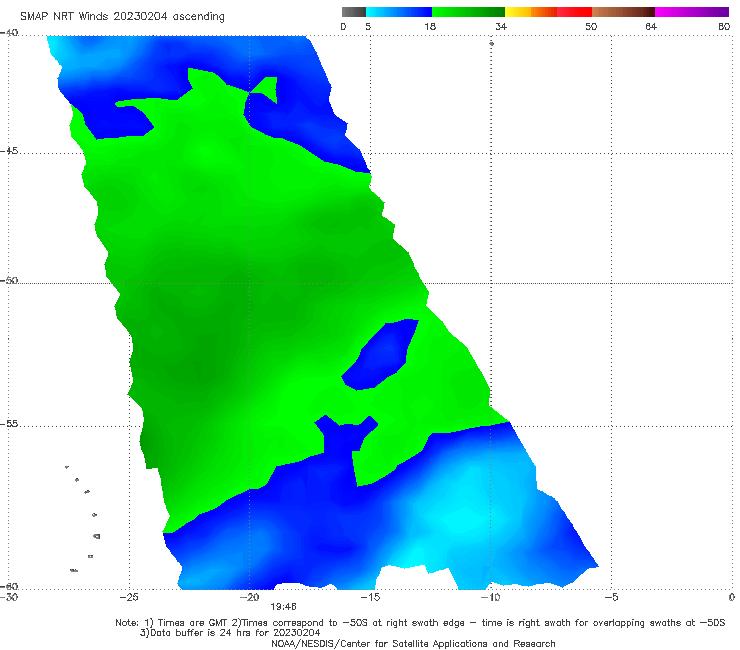Click the color bar scale label "64"
Screen dimensions: 740x650
pos(651,27)
